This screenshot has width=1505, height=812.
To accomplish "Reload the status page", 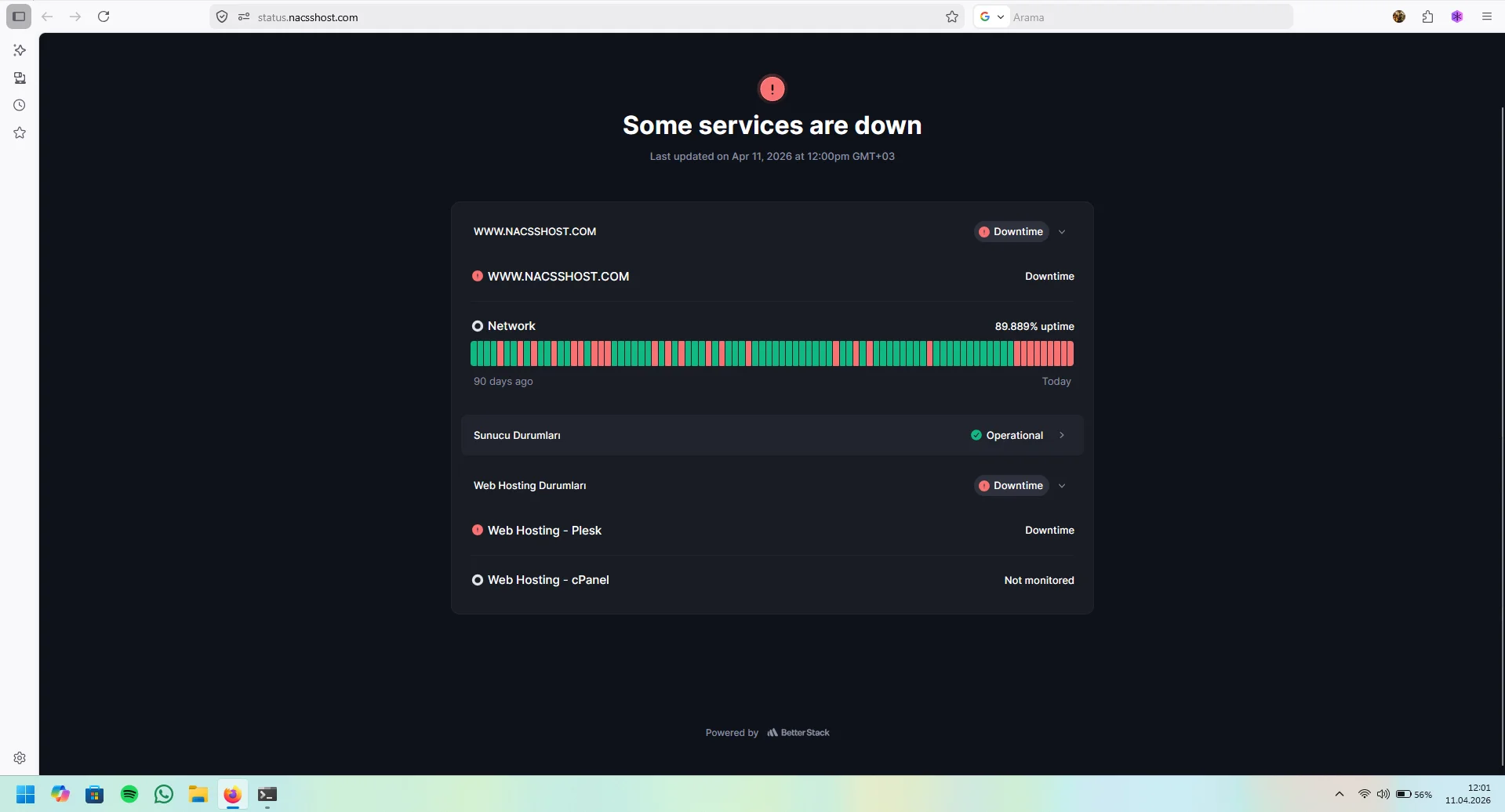I will click(104, 16).
